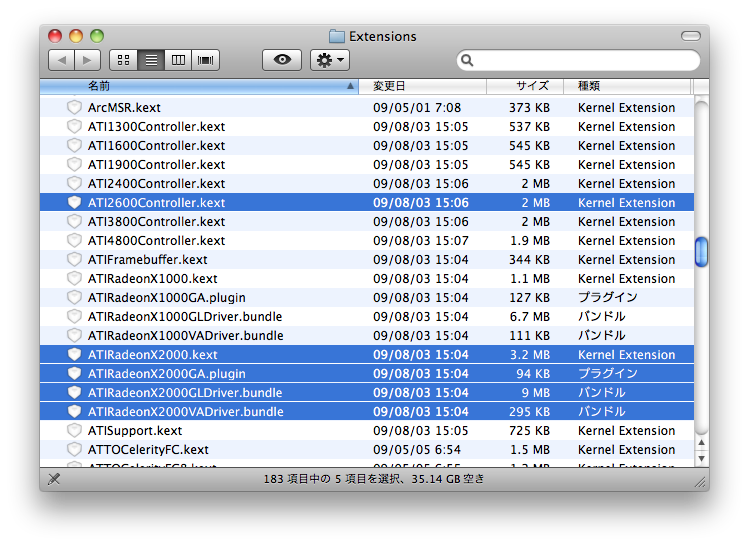Click the ATI1300Controller.kext file icon
Viewport: 749px width, 546px height.
[74, 127]
